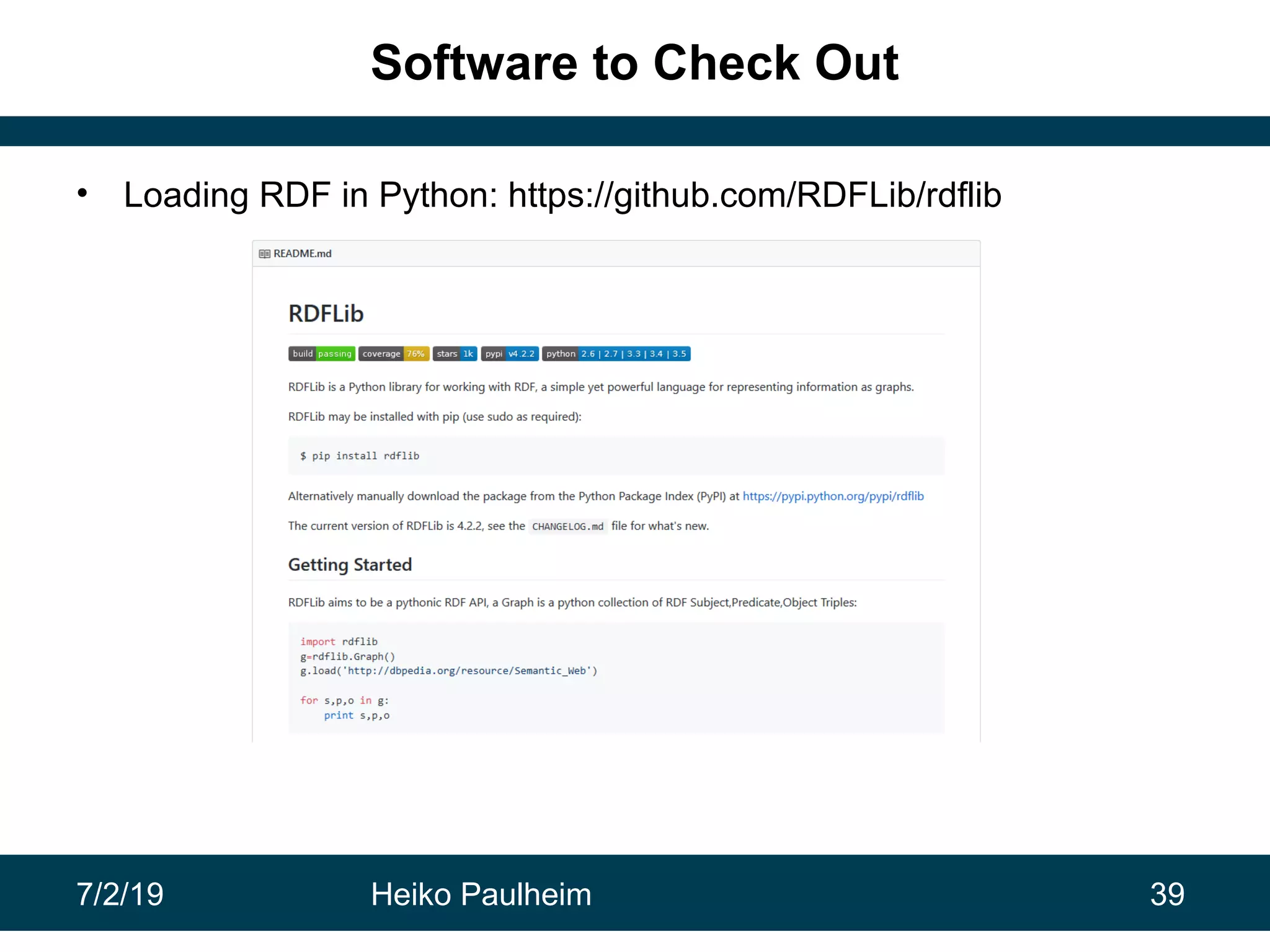Click the 'Software to Check Out' slide title
The image size is (1270, 952).
[635, 63]
